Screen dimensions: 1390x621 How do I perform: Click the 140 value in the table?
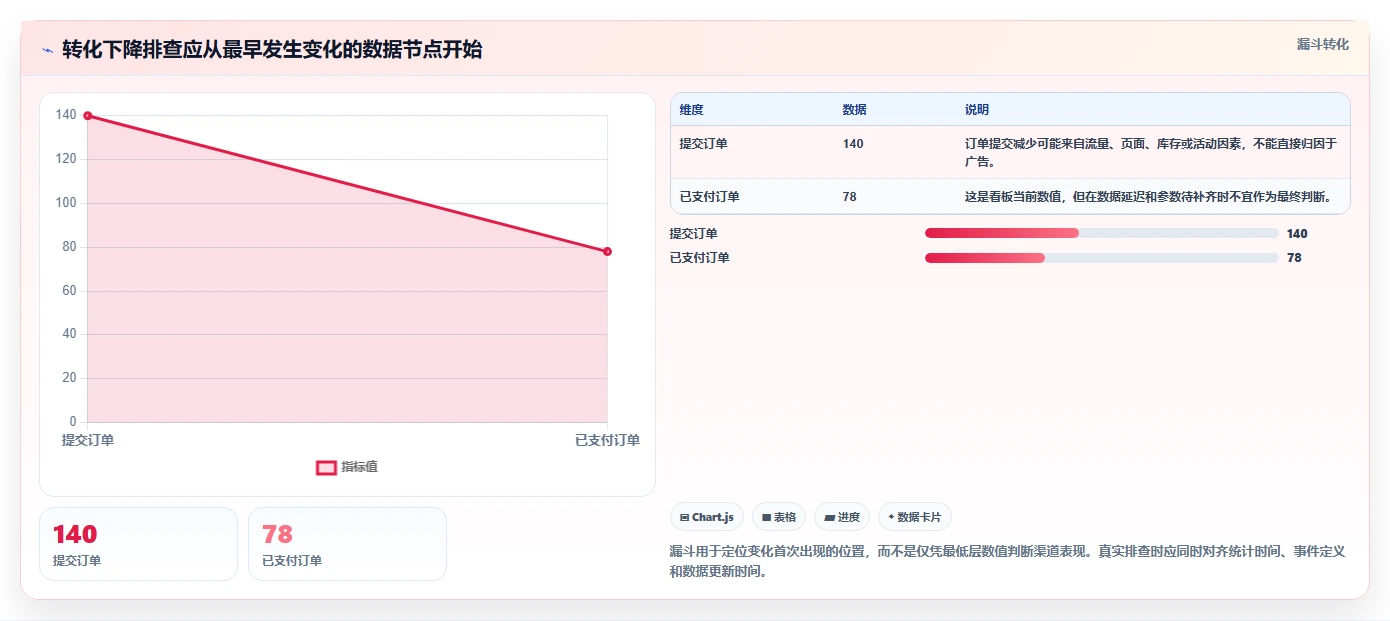click(853, 144)
